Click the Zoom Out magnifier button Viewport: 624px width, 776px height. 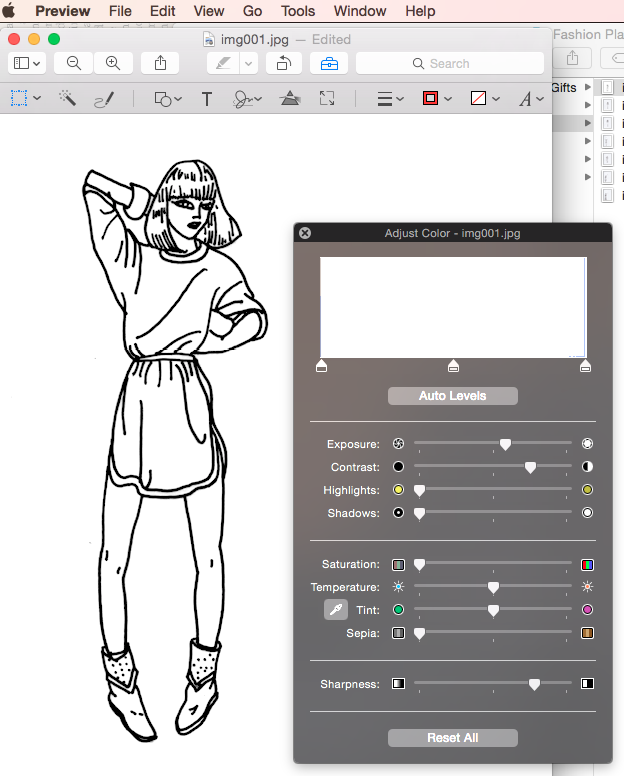pyautogui.click(x=74, y=63)
